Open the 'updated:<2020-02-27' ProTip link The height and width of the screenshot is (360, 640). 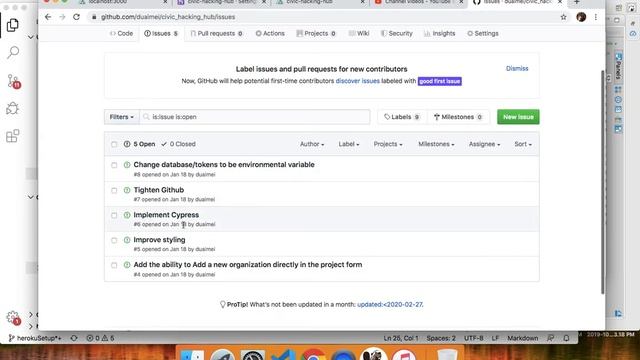[x=390, y=304]
